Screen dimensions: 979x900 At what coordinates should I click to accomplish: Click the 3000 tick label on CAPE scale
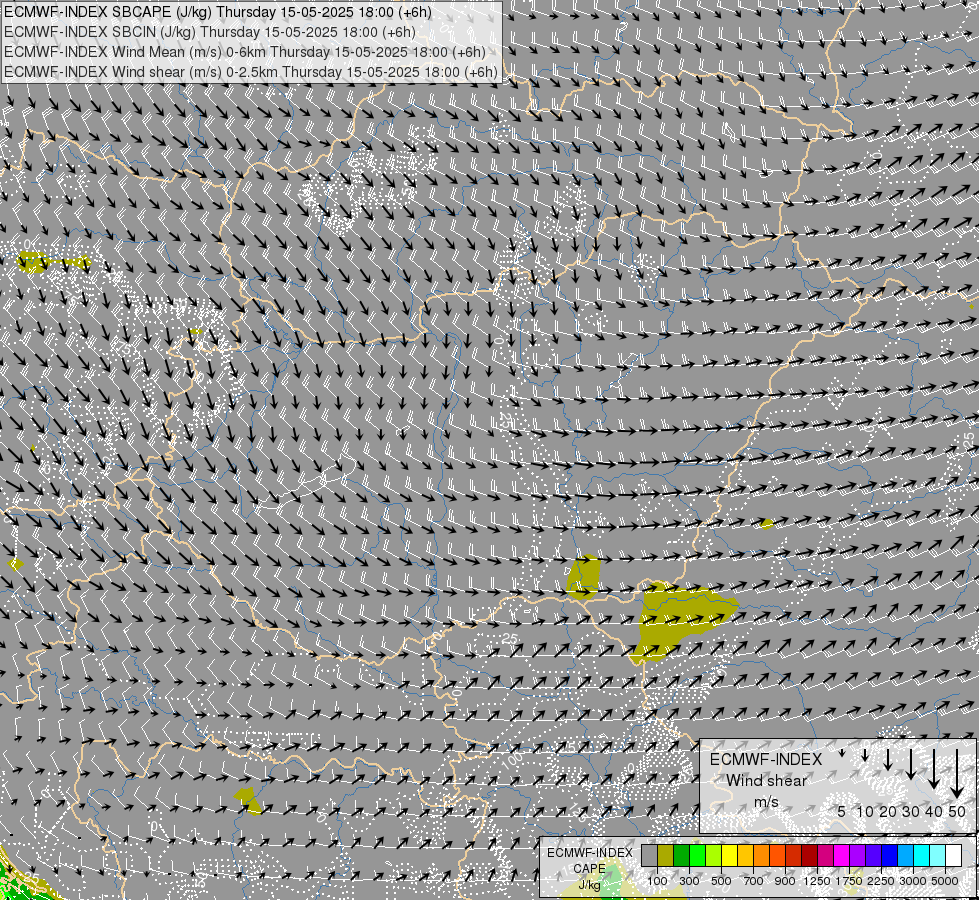tap(913, 881)
